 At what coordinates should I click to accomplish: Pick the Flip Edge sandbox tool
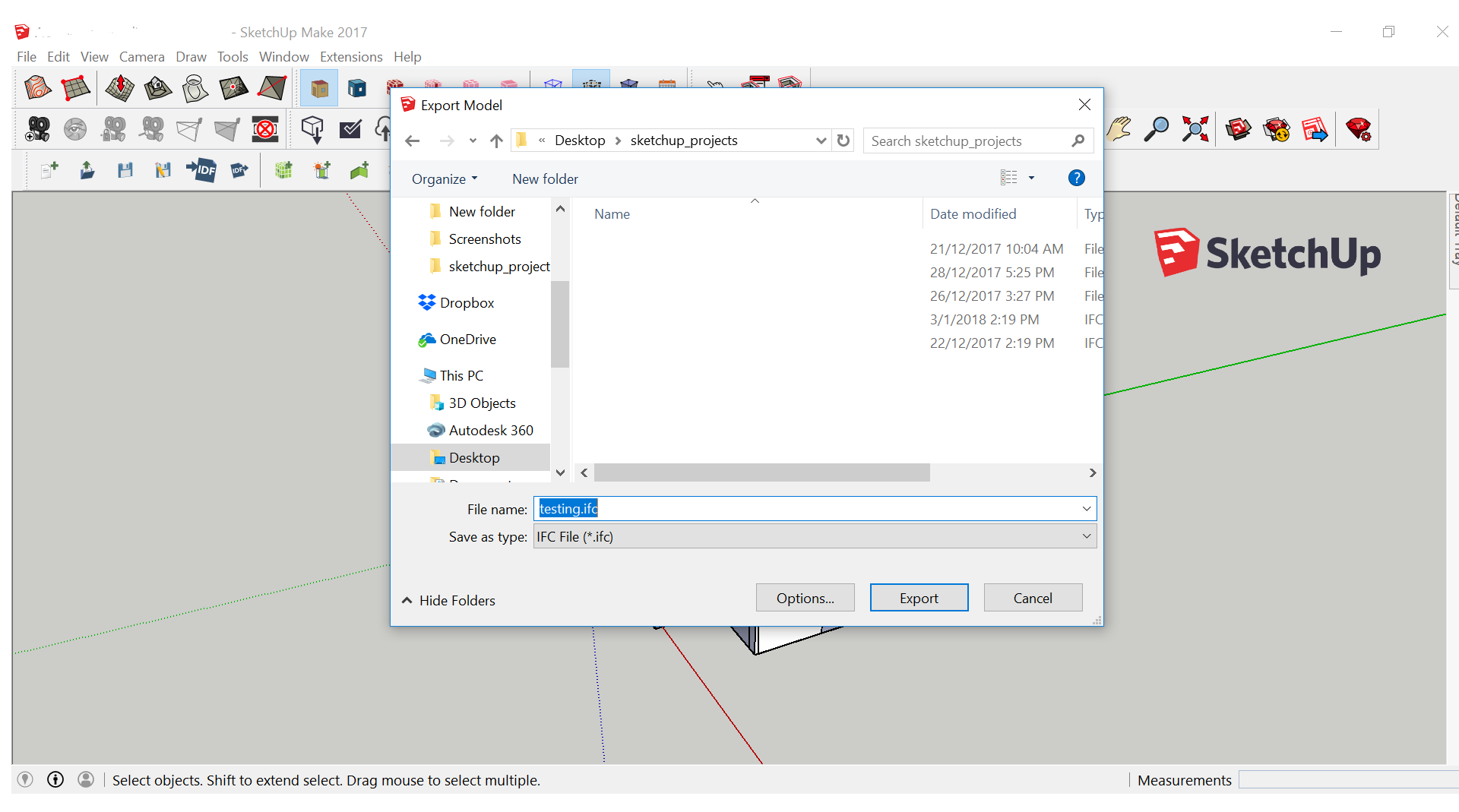point(271,88)
